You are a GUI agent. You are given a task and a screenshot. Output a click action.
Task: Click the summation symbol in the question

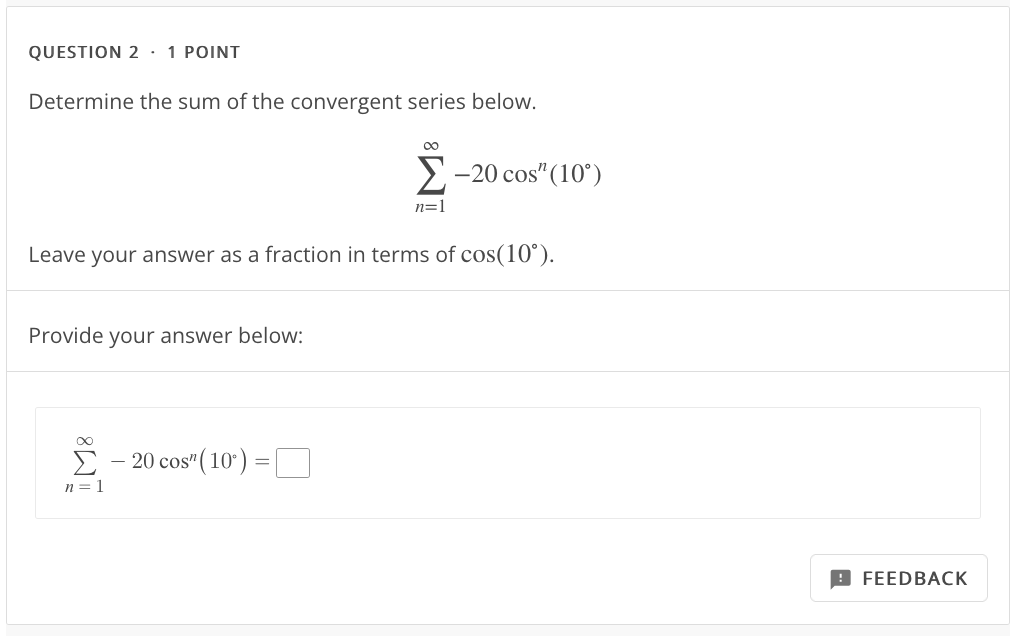(x=430, y=173)
